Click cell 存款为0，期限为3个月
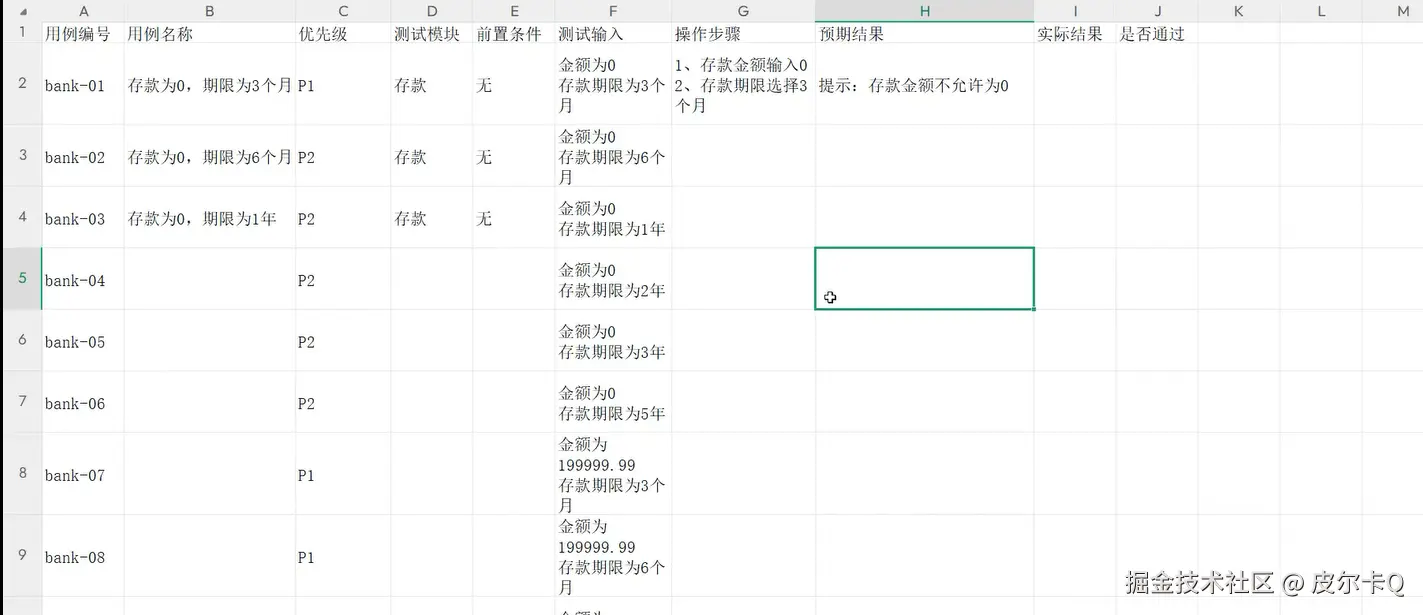Viewport: 1423px width, 615px height. coord(210,85)
